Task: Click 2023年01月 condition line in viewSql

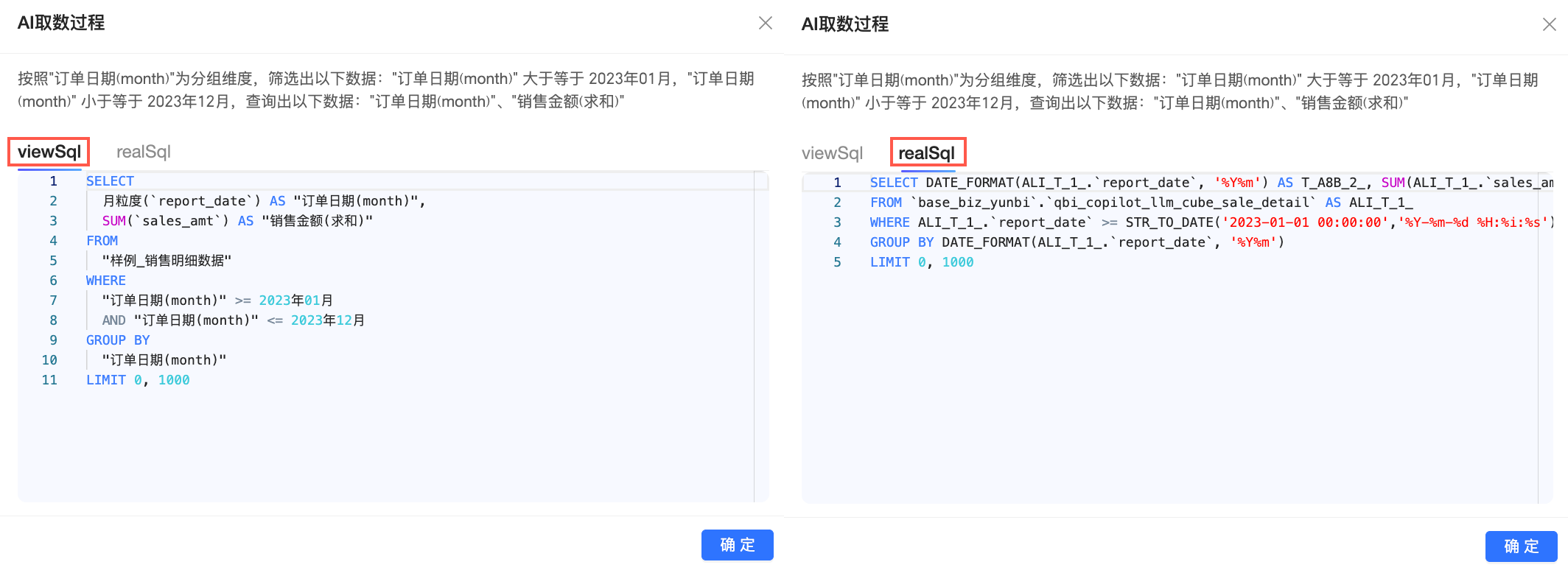Action: pos(217,300)
